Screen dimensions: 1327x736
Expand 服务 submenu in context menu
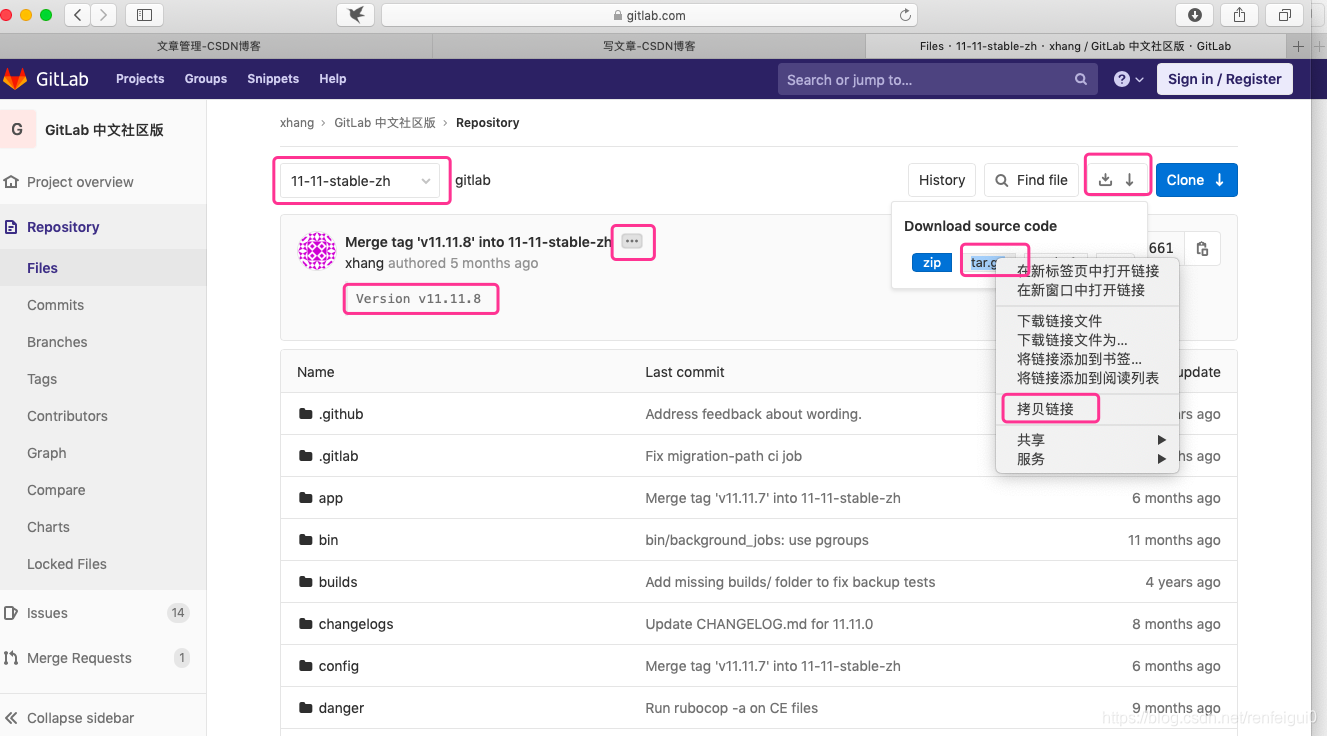click(1088, 459)
